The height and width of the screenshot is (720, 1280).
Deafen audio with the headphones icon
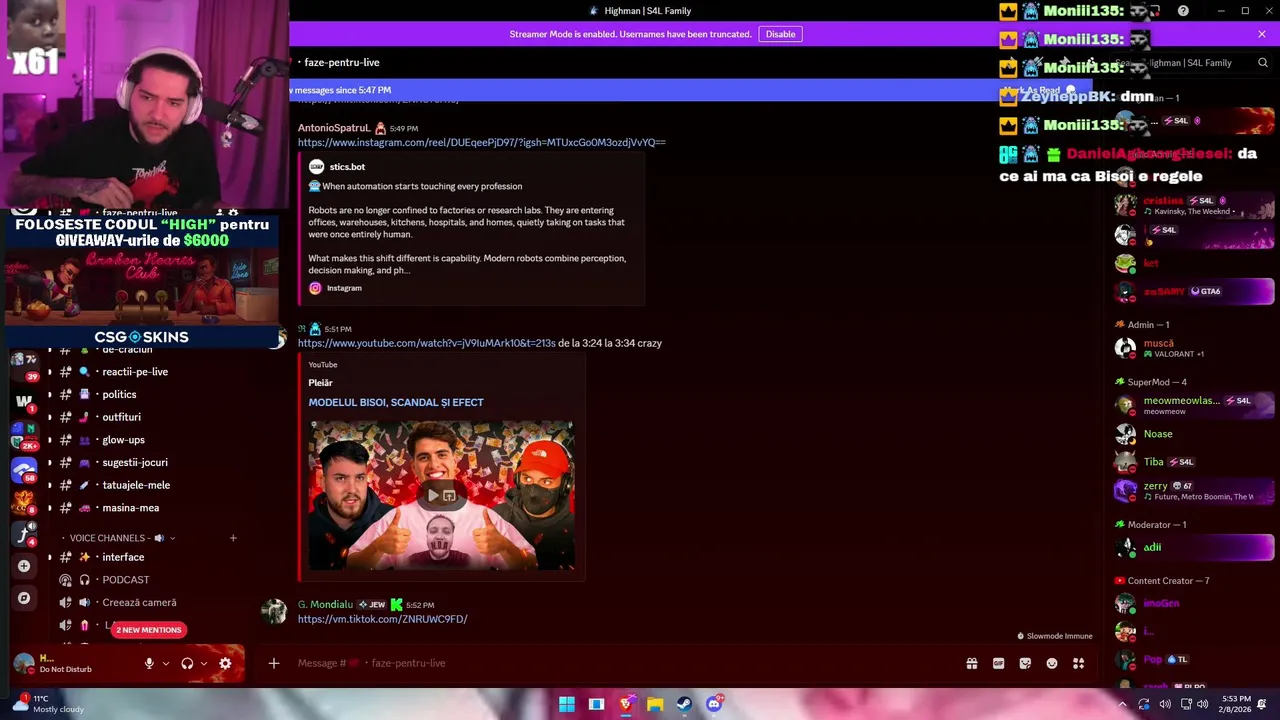pyautogui.click(x=187, y=663)
